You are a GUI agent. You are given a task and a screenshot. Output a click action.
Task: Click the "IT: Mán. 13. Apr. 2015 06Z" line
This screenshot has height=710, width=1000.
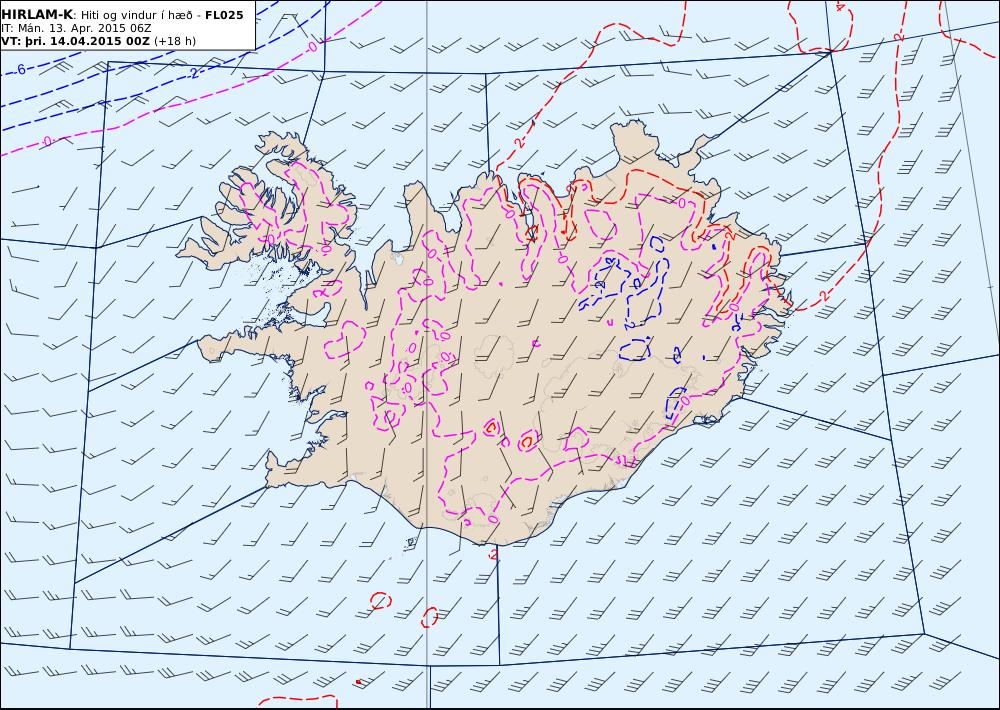(76, 28)
